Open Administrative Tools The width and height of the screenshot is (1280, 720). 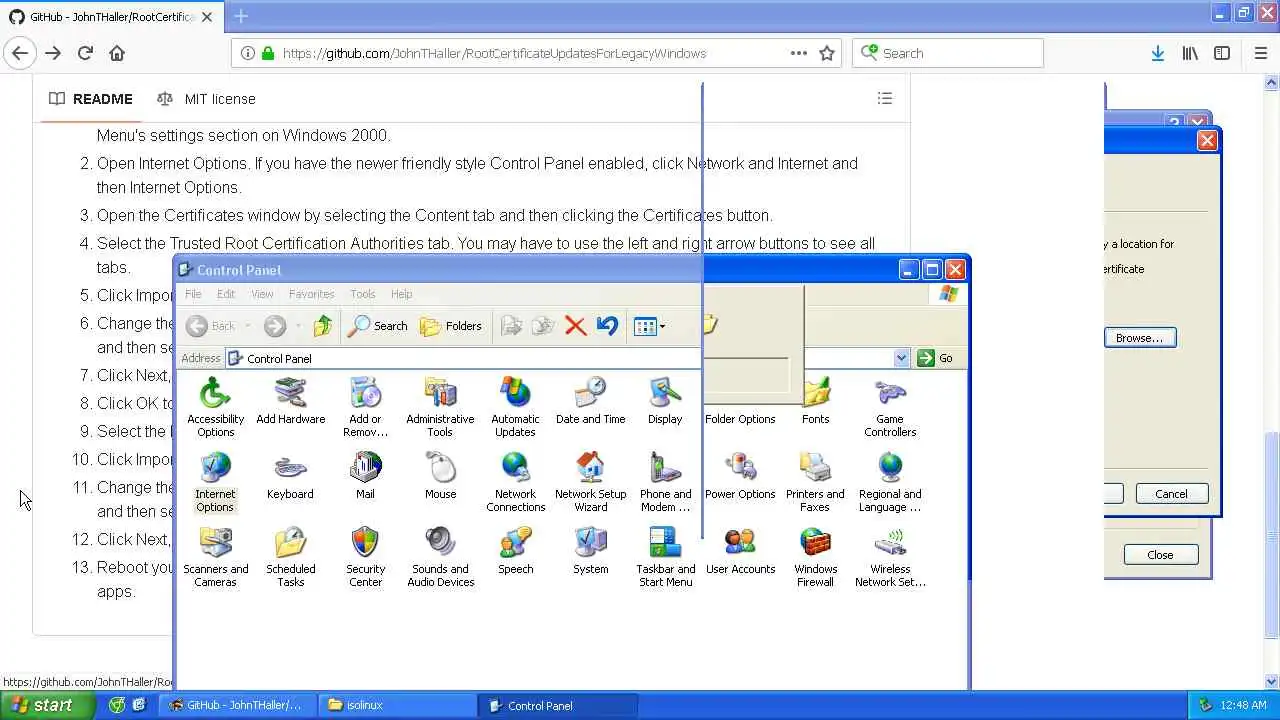[440, 407]
